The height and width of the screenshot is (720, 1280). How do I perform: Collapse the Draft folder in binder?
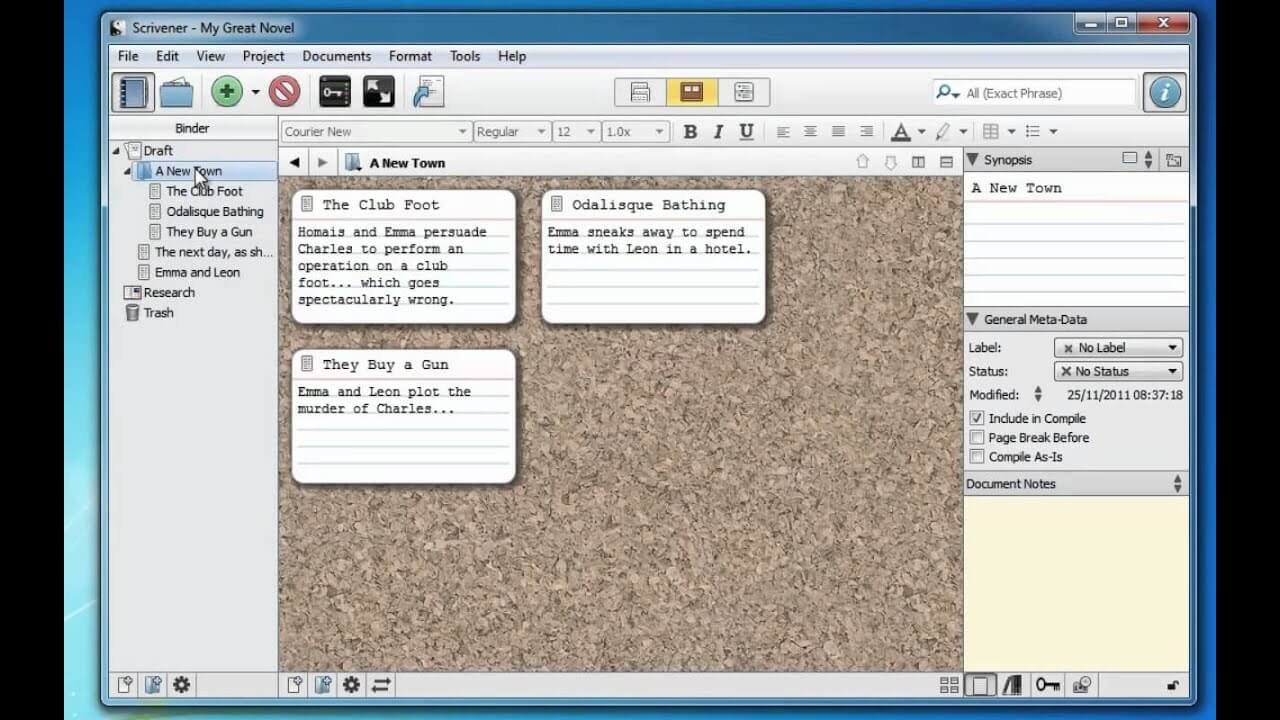116,151
